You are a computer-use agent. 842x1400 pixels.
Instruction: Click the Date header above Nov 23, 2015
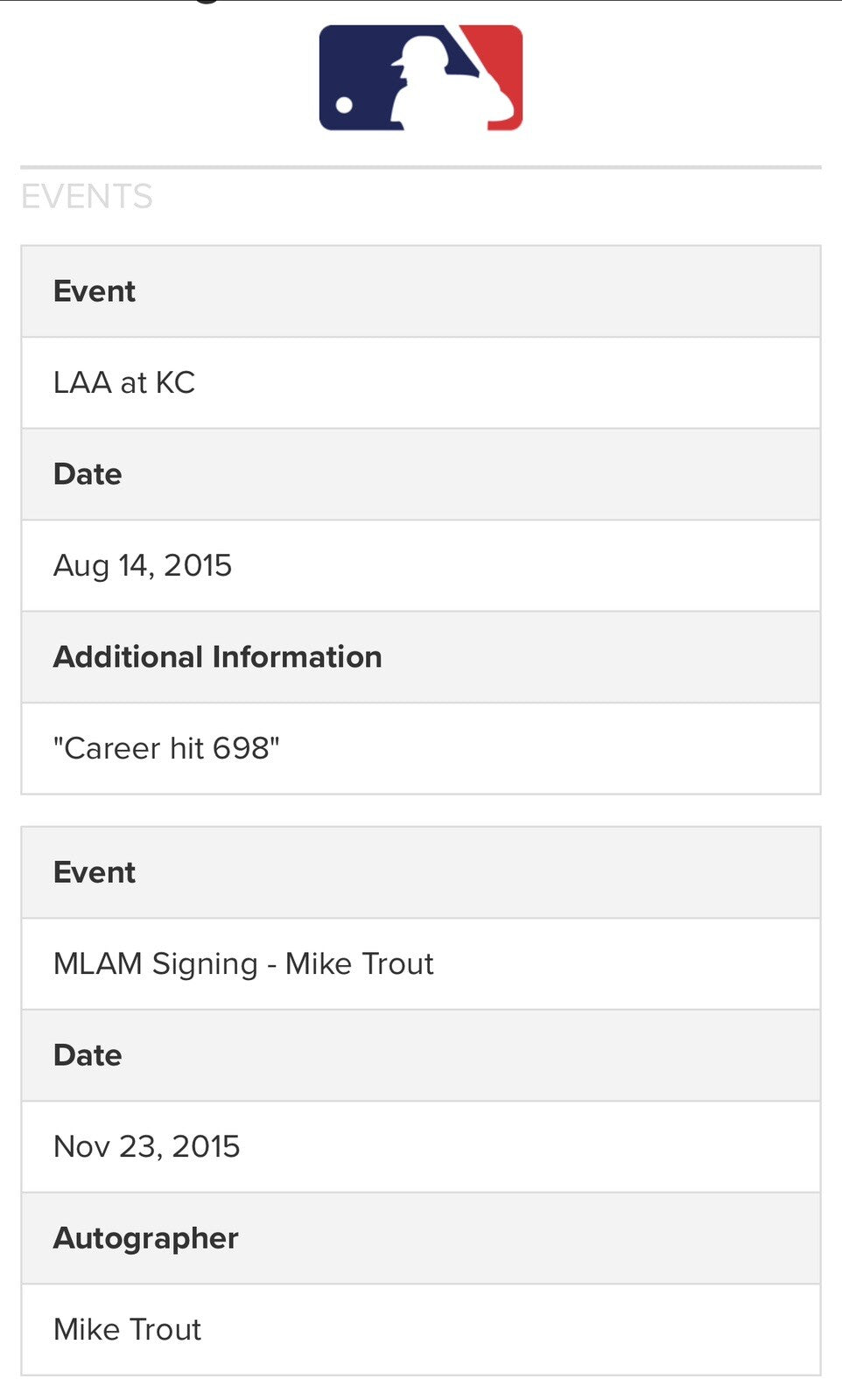[88, 1055]
